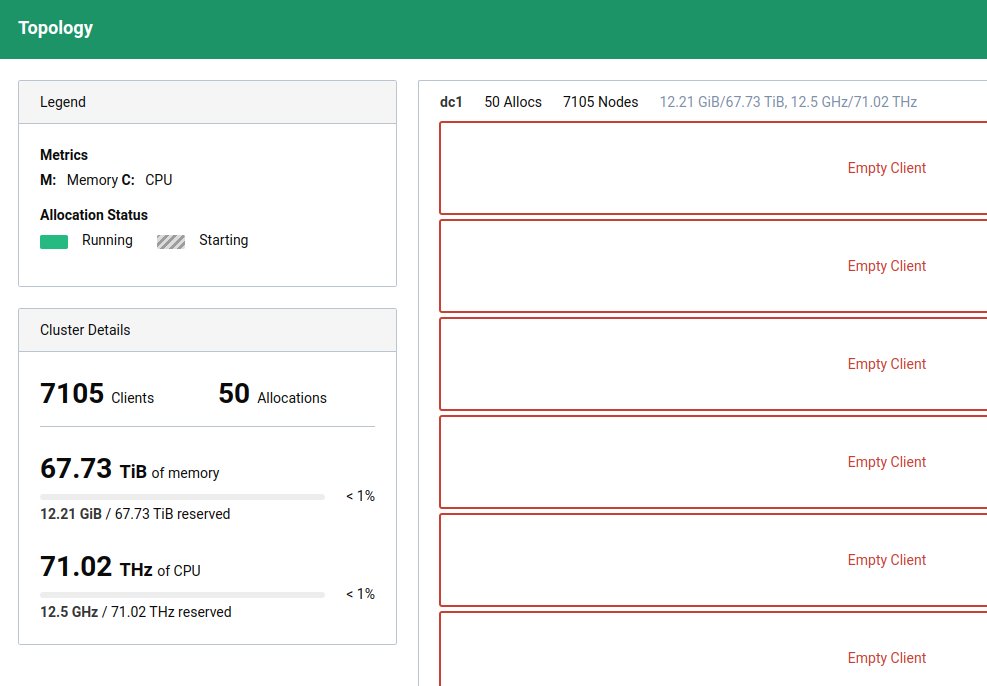The height and width of the screenshot is (686, 987).
Task: Click the 7105 Clients count
Action: (x=97, y=394)
